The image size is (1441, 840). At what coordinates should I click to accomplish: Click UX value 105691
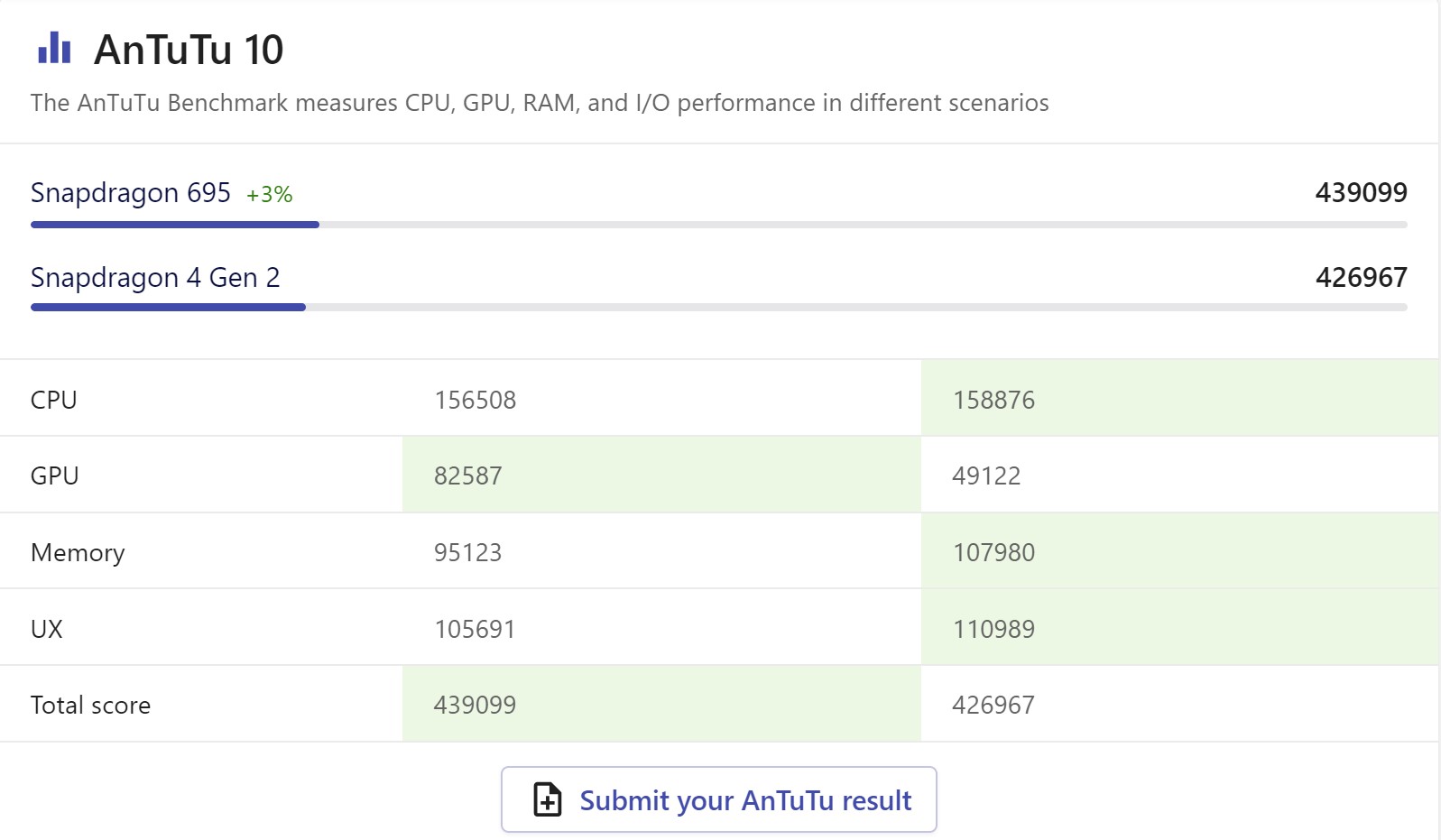(x=476, y=629)
